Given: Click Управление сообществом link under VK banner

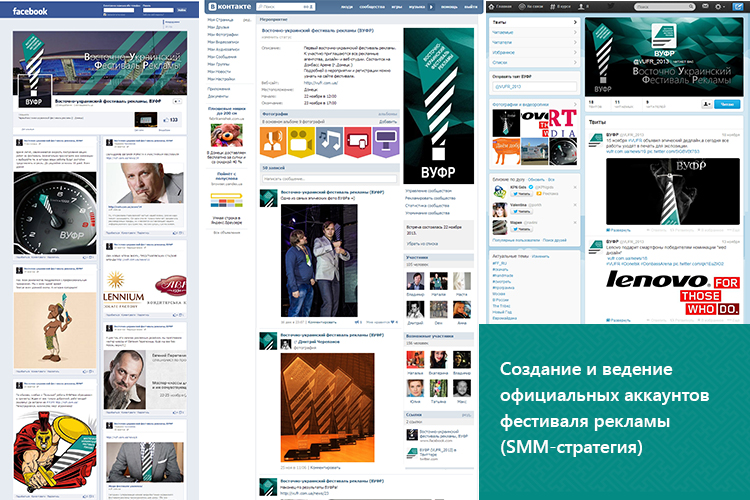Looking at the screenshot, I should tap(428, 190).
